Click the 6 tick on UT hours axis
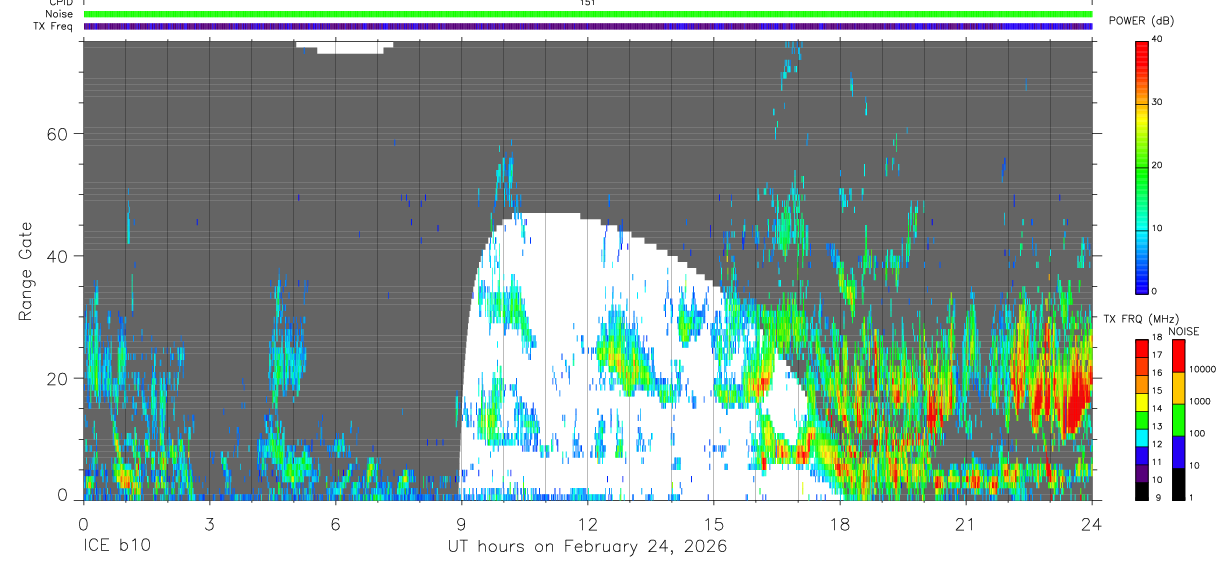The image size is (1228, 567). [x=335, y=524]
